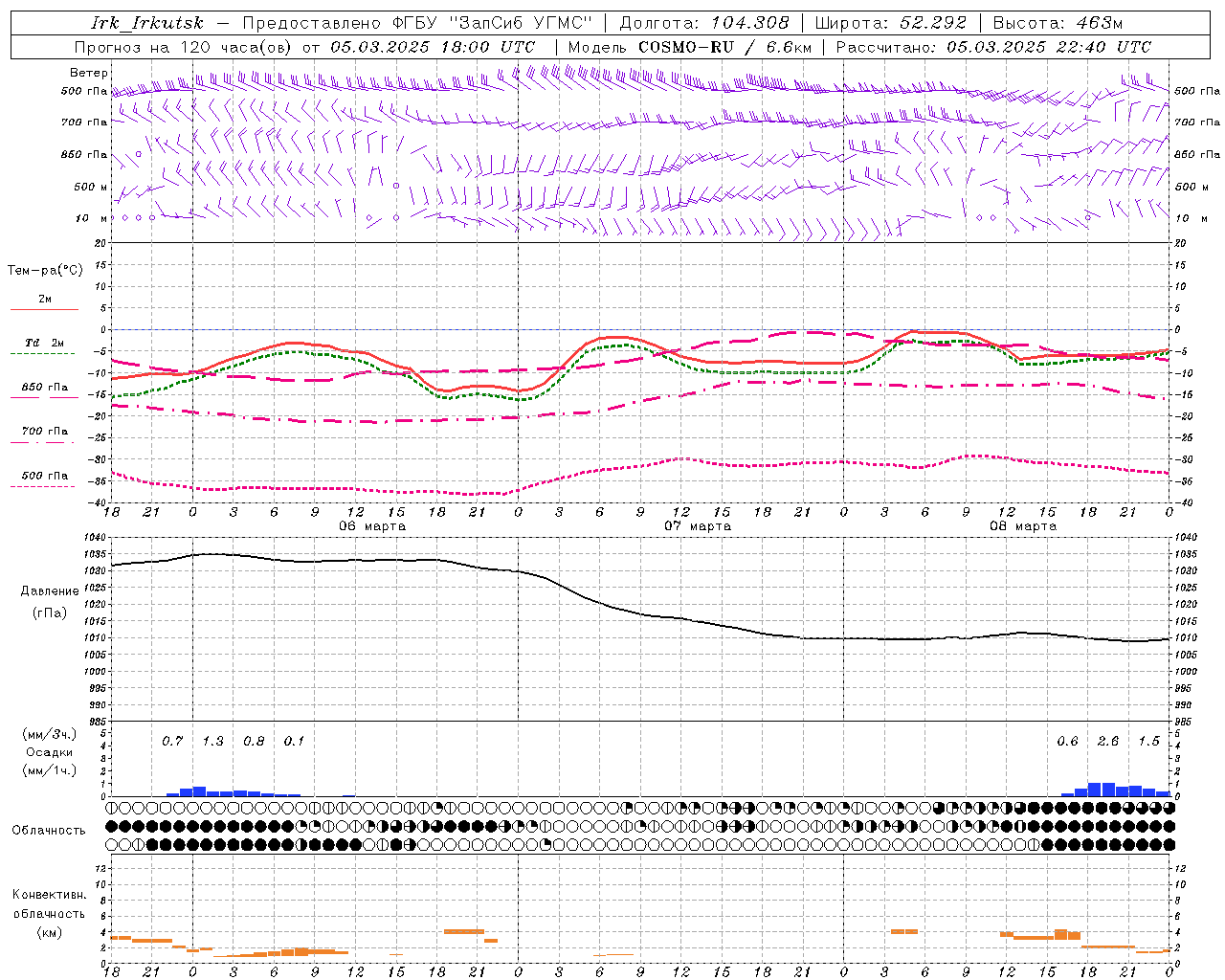Screen dimensions: 1225x980
Task: Click the Долгота: 104.308 value
Action: pos(704,23)
